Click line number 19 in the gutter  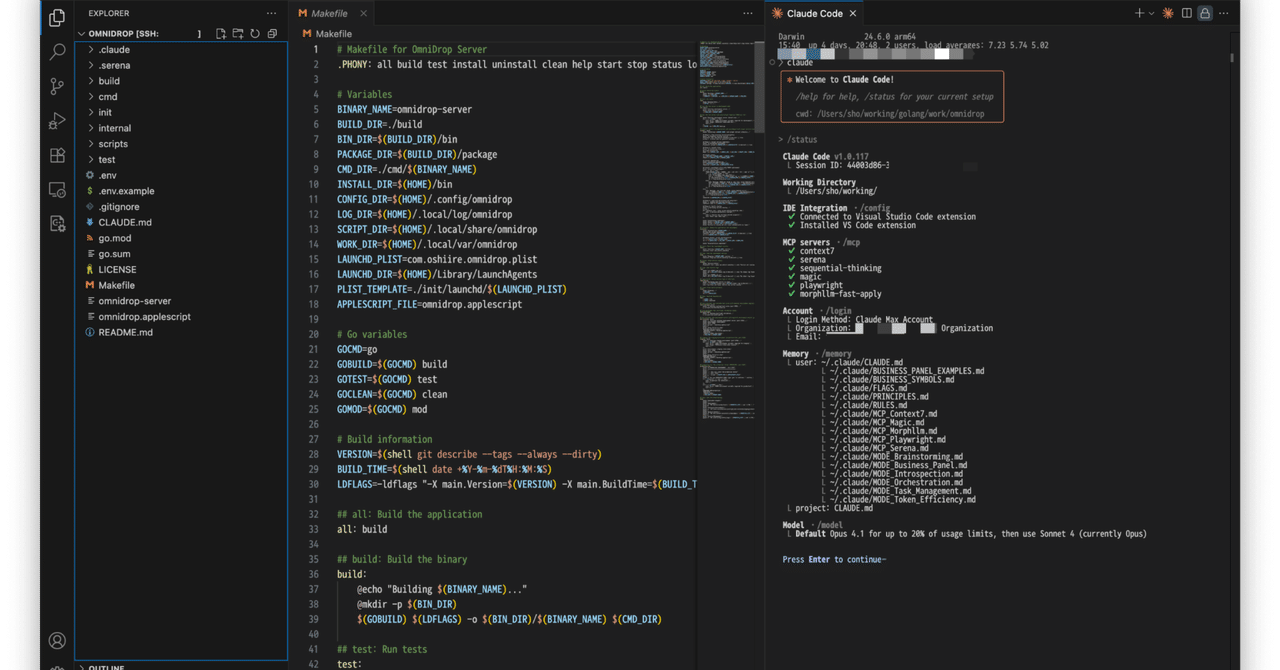coord(314,319)
